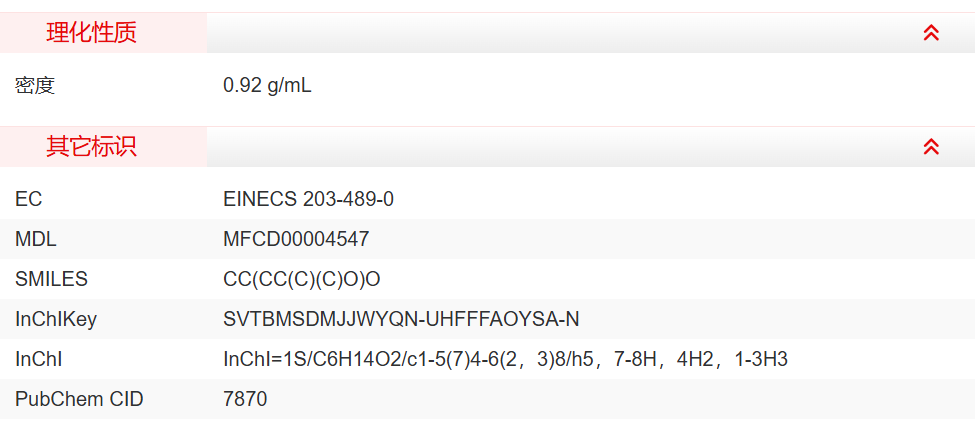Viewport: 975px width, 437px height.
Task: Click the gray bar beside 其它标识 heading
Action: 560,147
